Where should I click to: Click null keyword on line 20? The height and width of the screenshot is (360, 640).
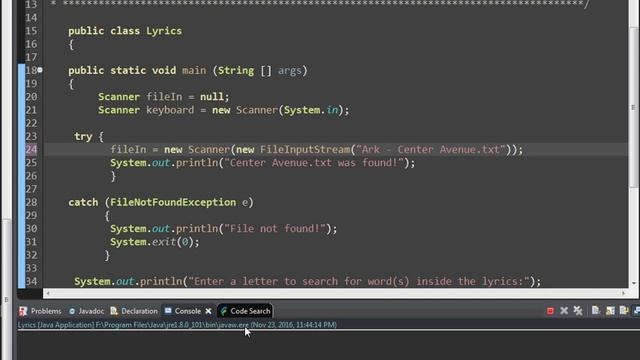(212, 97)
